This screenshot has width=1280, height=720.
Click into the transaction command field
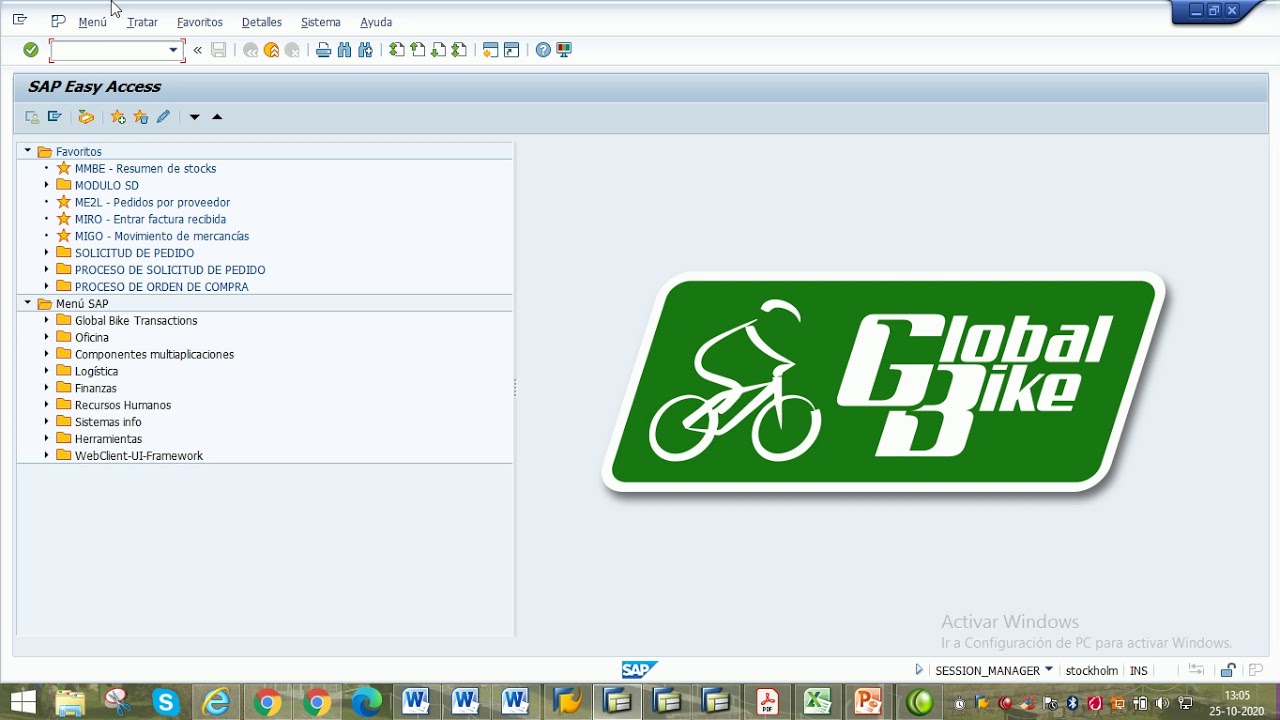pos(109,50)
